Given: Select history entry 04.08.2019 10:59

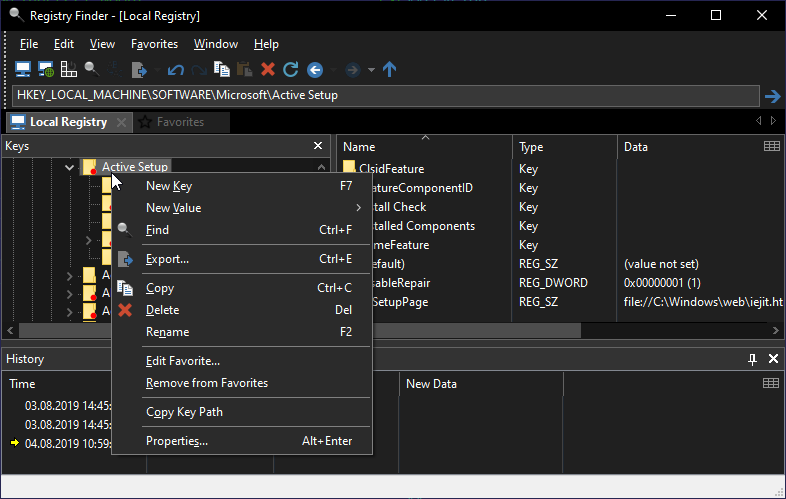Looking at the screenshot, I should point(68,444).
